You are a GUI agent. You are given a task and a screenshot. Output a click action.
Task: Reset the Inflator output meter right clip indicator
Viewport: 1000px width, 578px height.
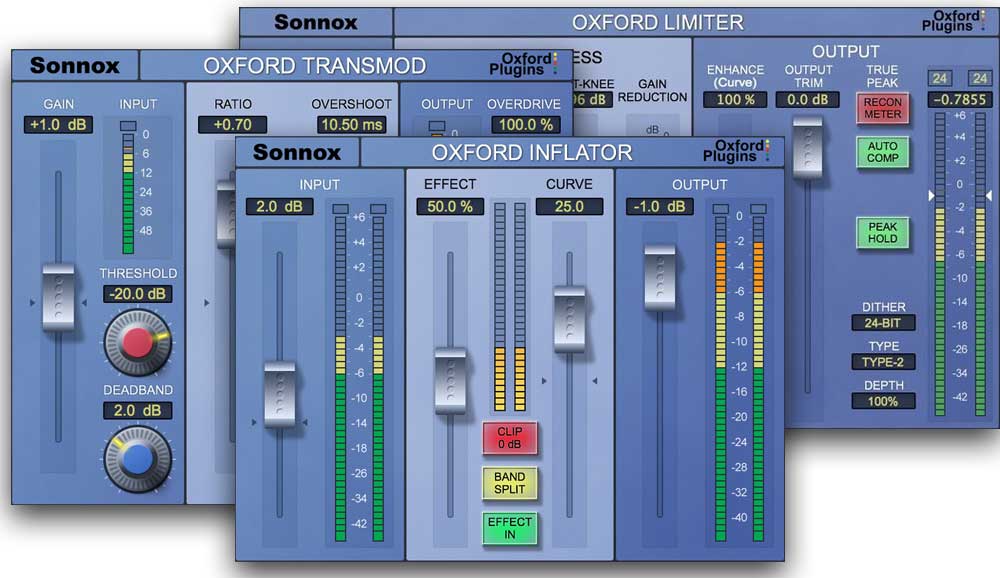pos(758,209)
